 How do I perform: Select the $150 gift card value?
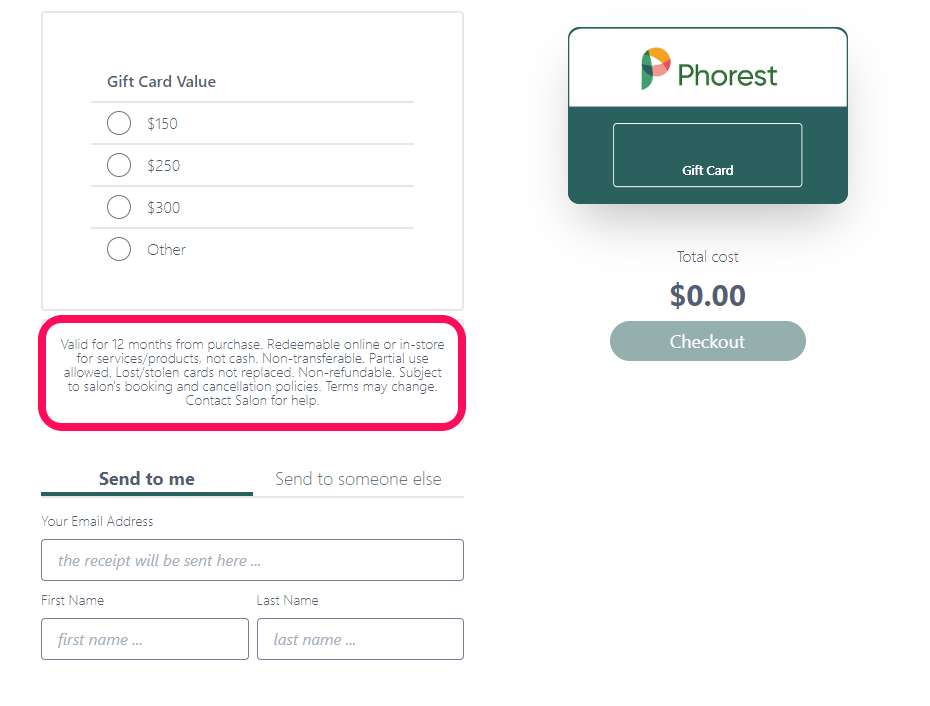[119, 123]
